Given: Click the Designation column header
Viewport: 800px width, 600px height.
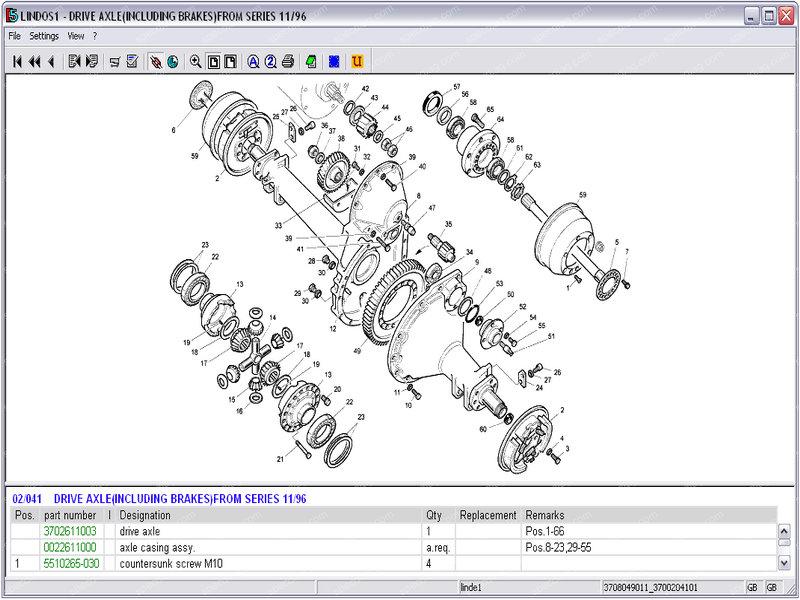Looking at the screenshot, I should pyautogui.click(x=145, y=516).
